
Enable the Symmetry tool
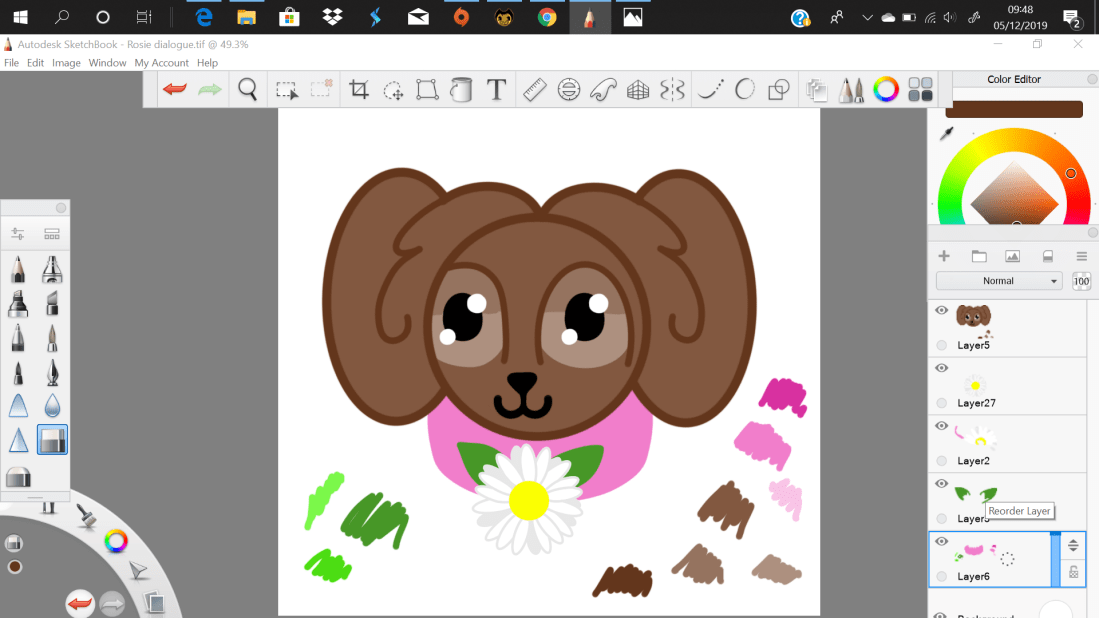pyautogui.click(x=672, y=90)
